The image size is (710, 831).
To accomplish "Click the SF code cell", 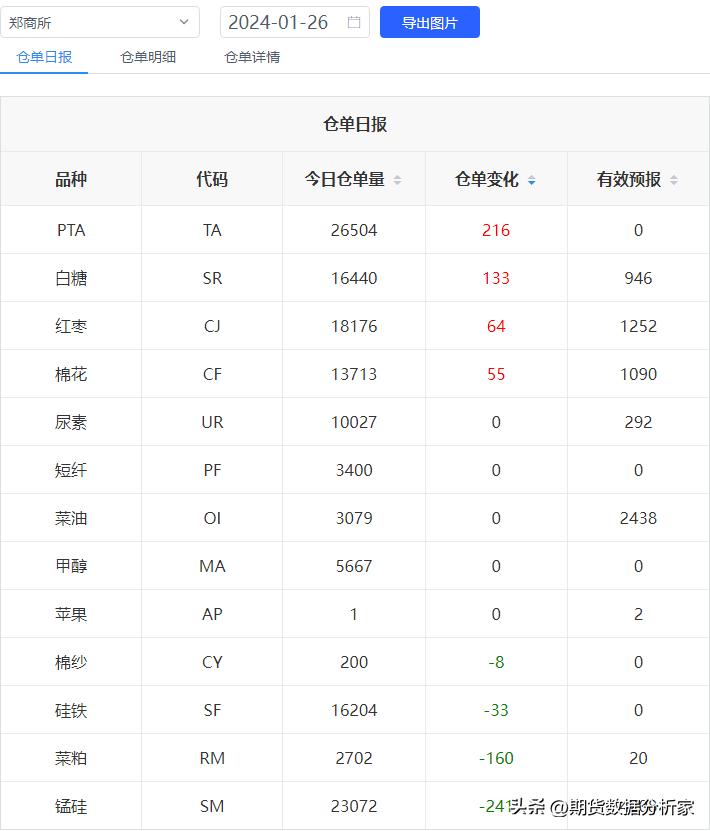I will coord(212,710).
